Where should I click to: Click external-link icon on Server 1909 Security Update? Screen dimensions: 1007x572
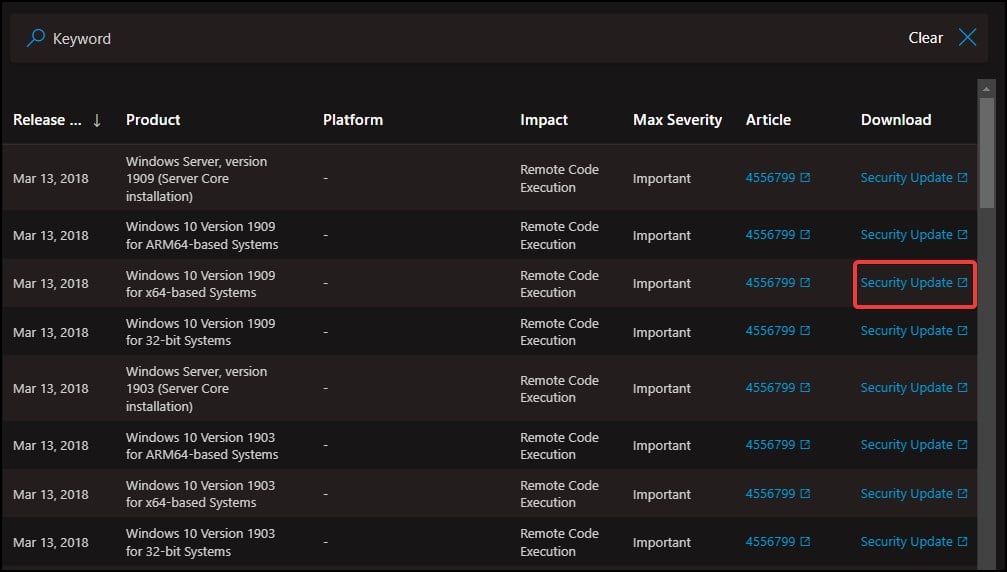click(x=962, y=177)
